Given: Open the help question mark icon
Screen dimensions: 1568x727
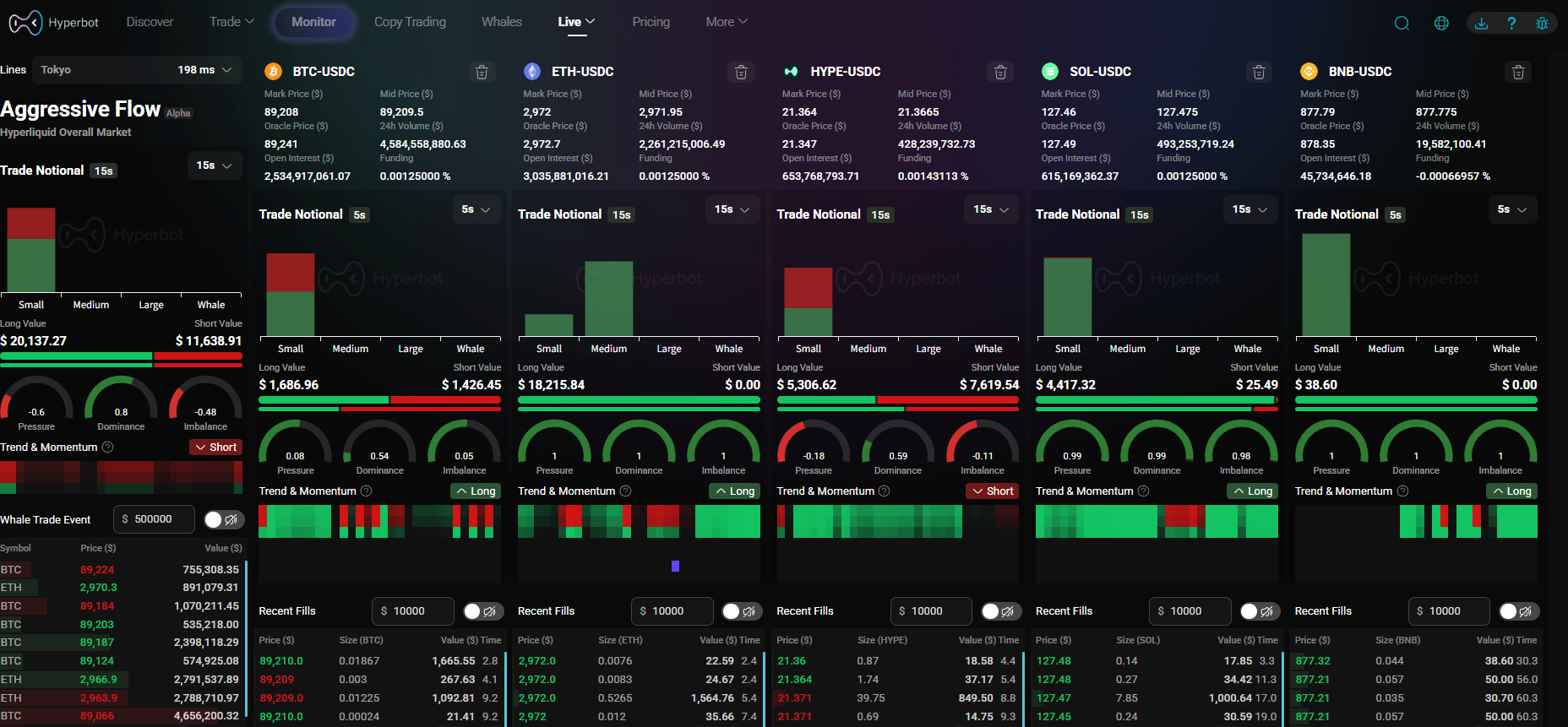Looking at the screenshot, I should tap(1511, 23).
